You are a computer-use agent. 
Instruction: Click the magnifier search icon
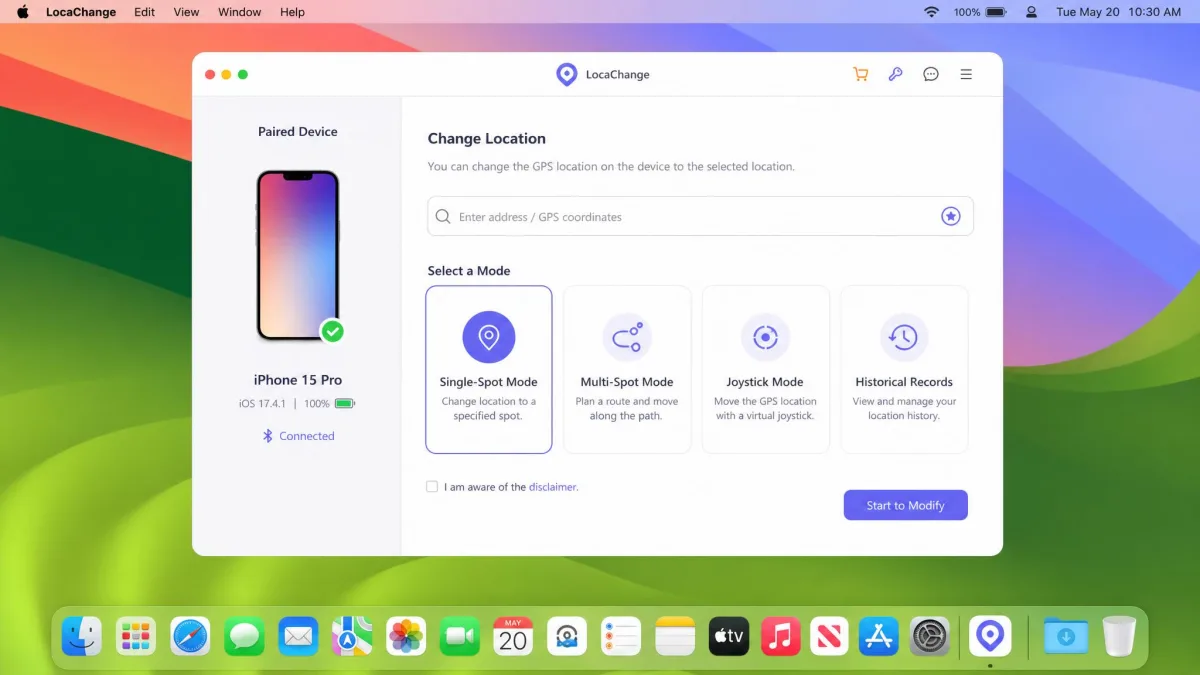click(443, 216)
